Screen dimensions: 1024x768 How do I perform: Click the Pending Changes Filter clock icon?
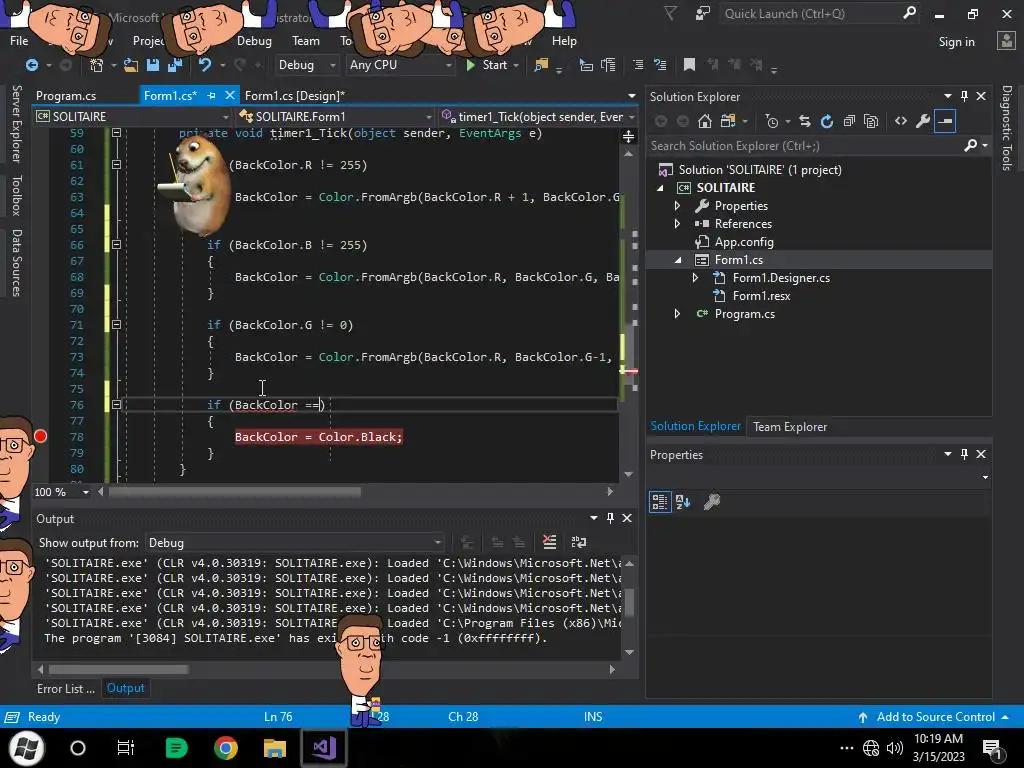[x=771, y=121]
